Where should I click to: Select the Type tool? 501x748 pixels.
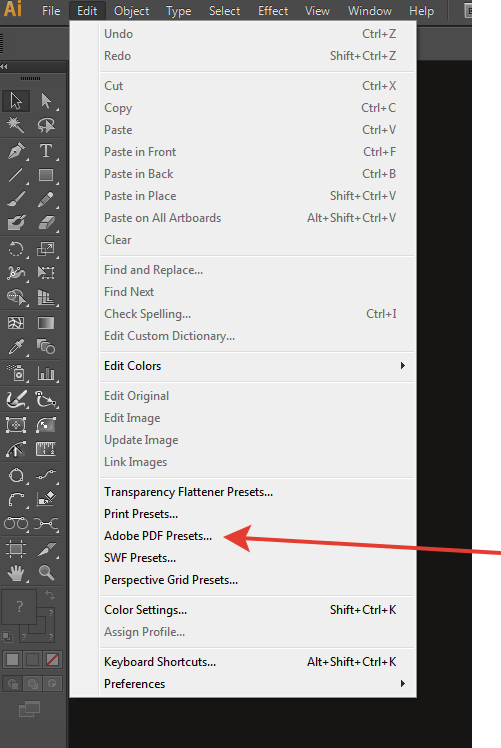click(x=46, y=151)
